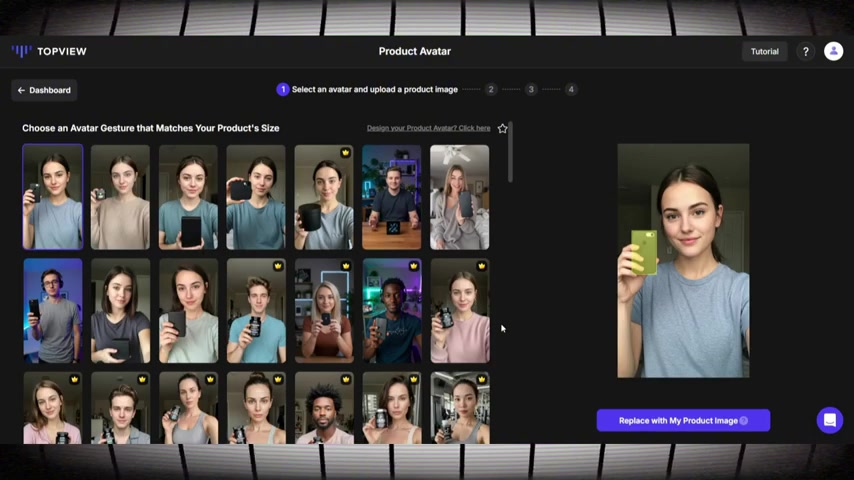Click Replace with My Product Image
The height and width of the screenshot is (480, 854).
[x=683, y=421]
